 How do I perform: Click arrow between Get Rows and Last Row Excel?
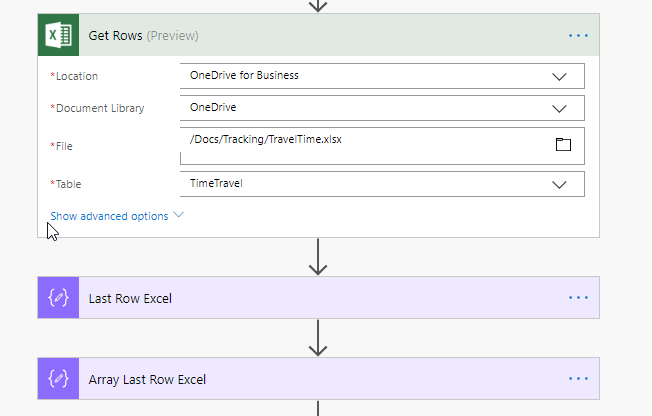click(x=318, y=257)
